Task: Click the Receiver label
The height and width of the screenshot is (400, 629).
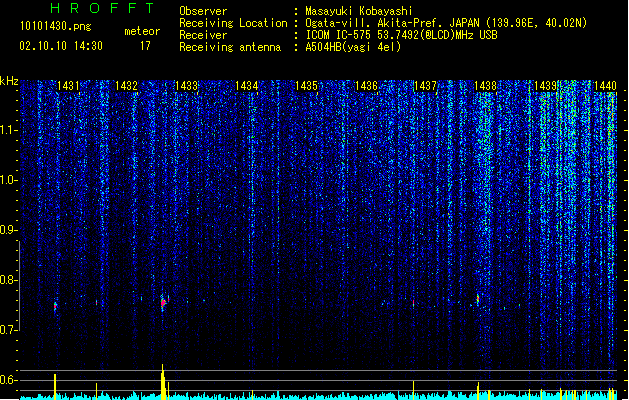Action: 203,35
